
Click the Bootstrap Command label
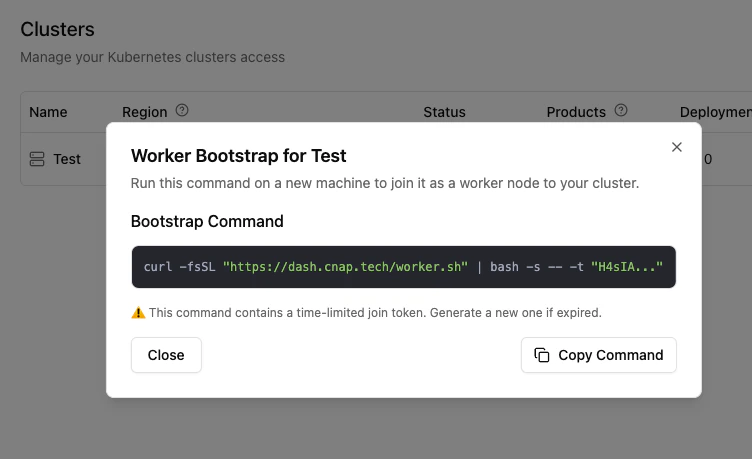tap(207, 221)
